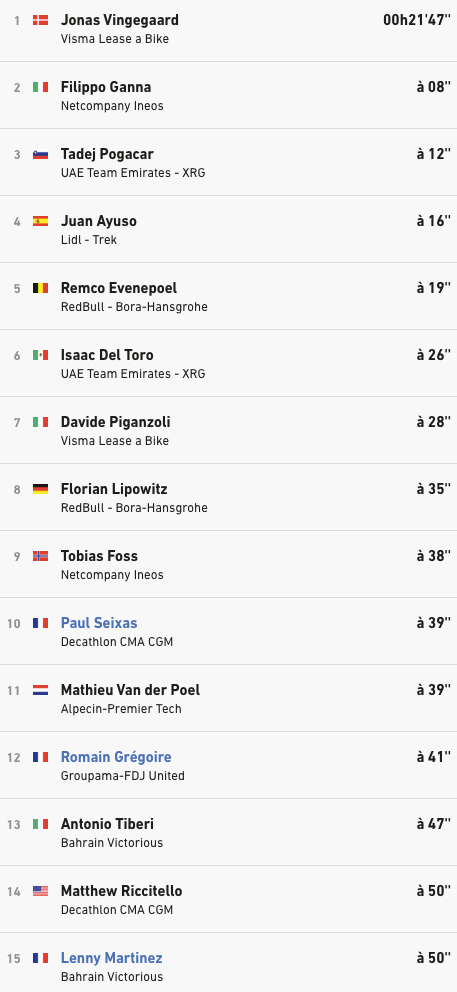
Task: Click the Norwegian flag beside Tobias Foss
Action: coord(41,556)
